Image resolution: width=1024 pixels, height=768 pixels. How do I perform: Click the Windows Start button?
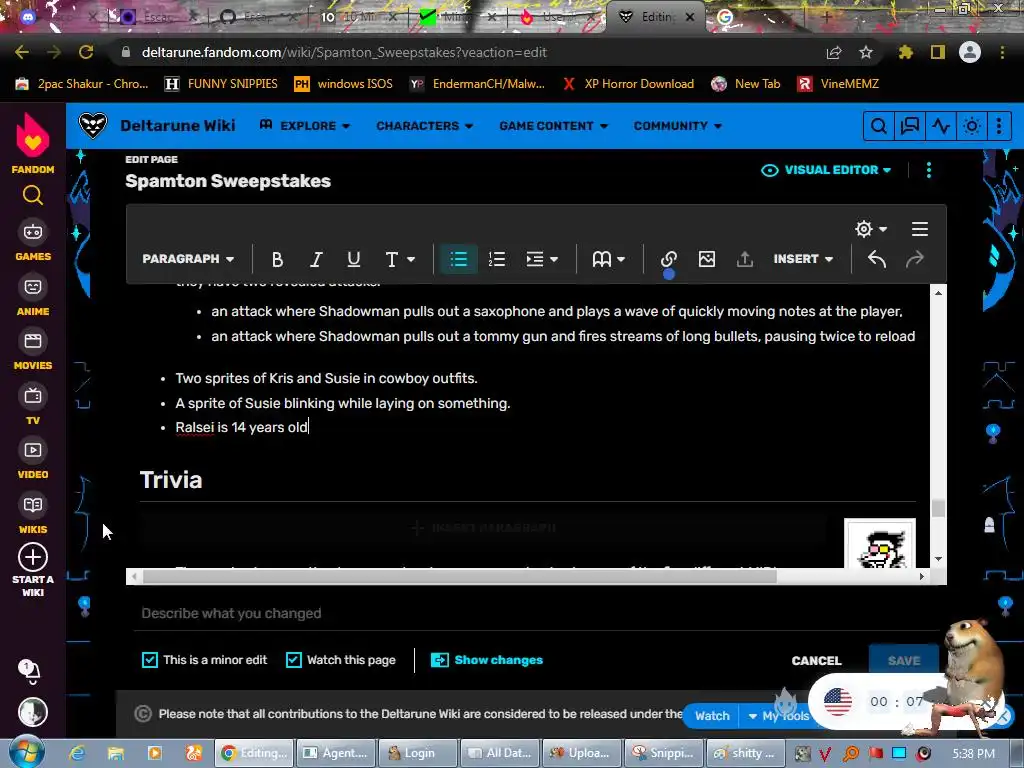[x=26, y=752]
